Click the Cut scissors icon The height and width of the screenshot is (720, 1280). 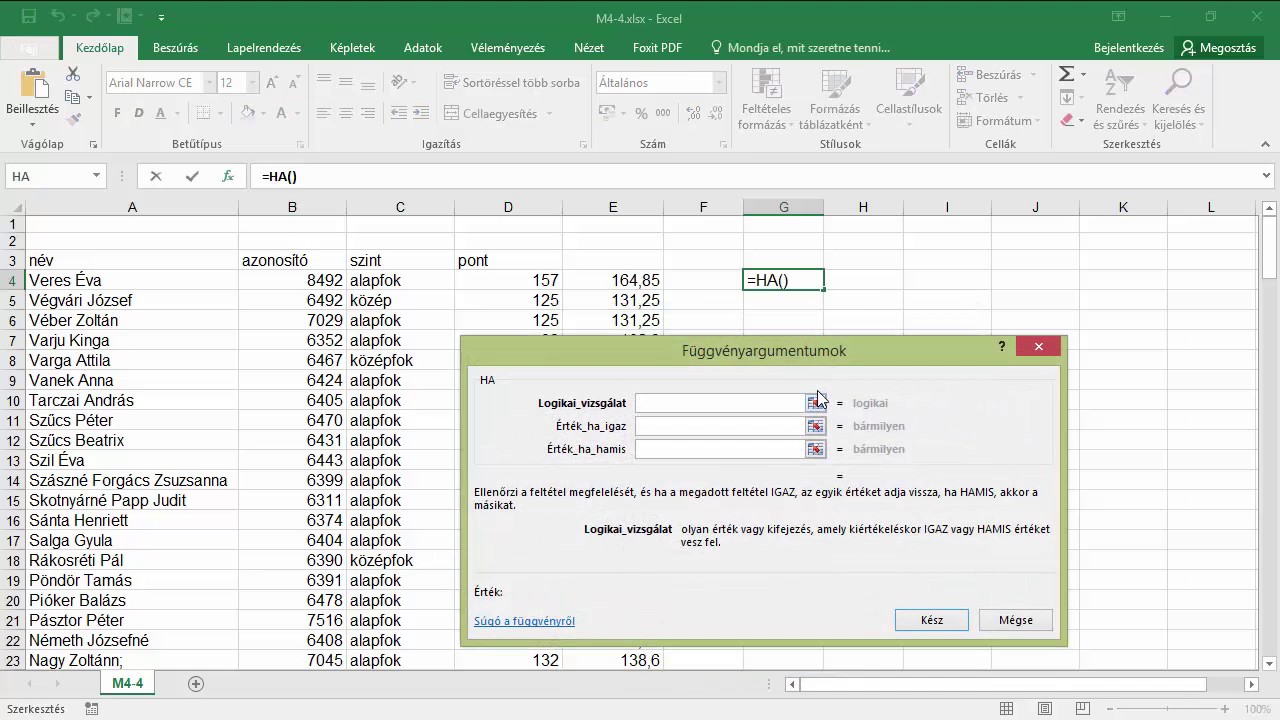point(73,75)
